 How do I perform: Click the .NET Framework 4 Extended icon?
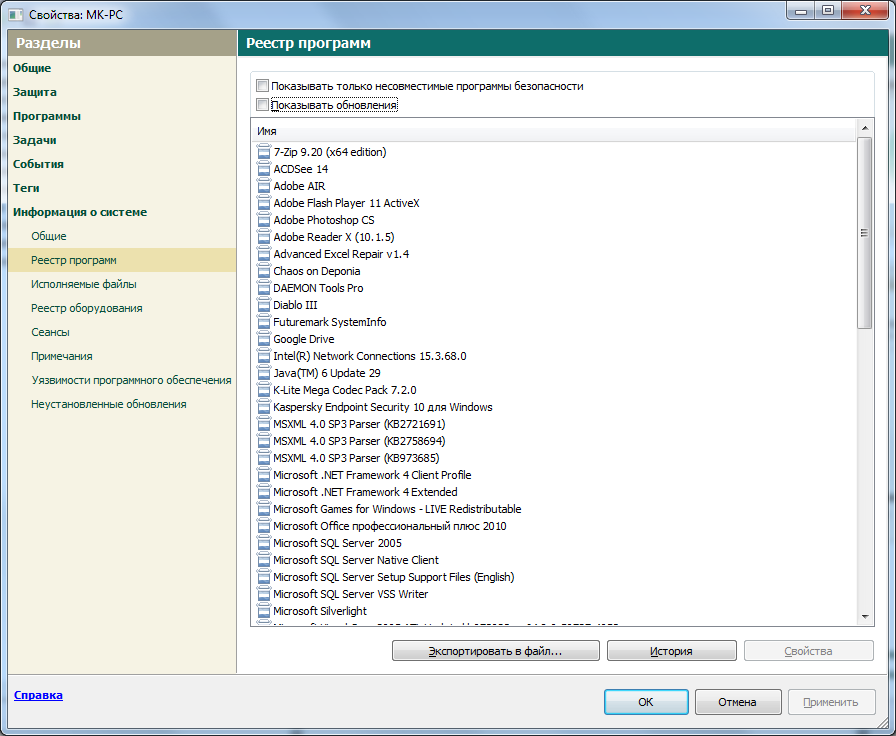(263, 492)
